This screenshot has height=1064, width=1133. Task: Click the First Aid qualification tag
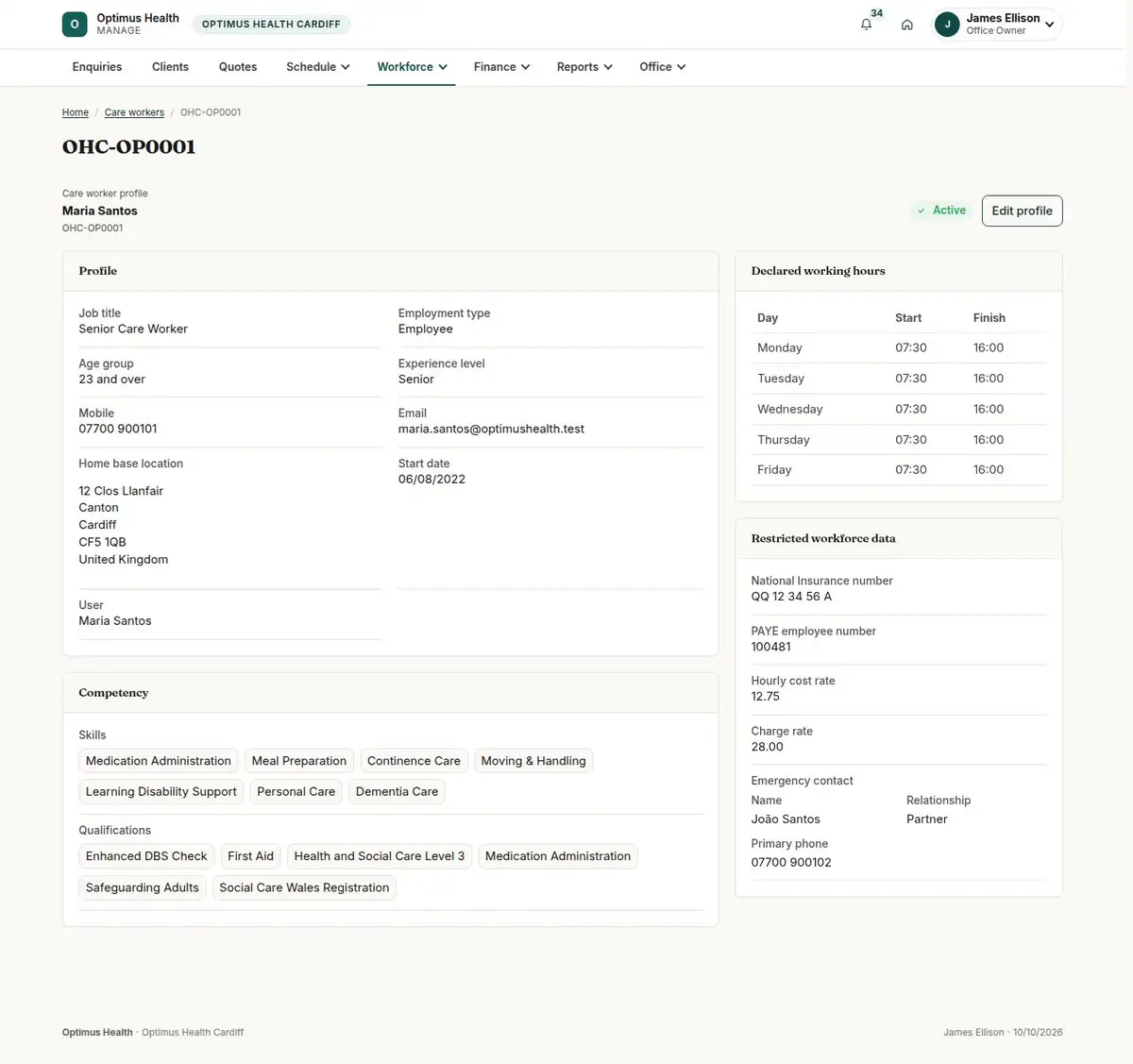[x=251, y=856]
